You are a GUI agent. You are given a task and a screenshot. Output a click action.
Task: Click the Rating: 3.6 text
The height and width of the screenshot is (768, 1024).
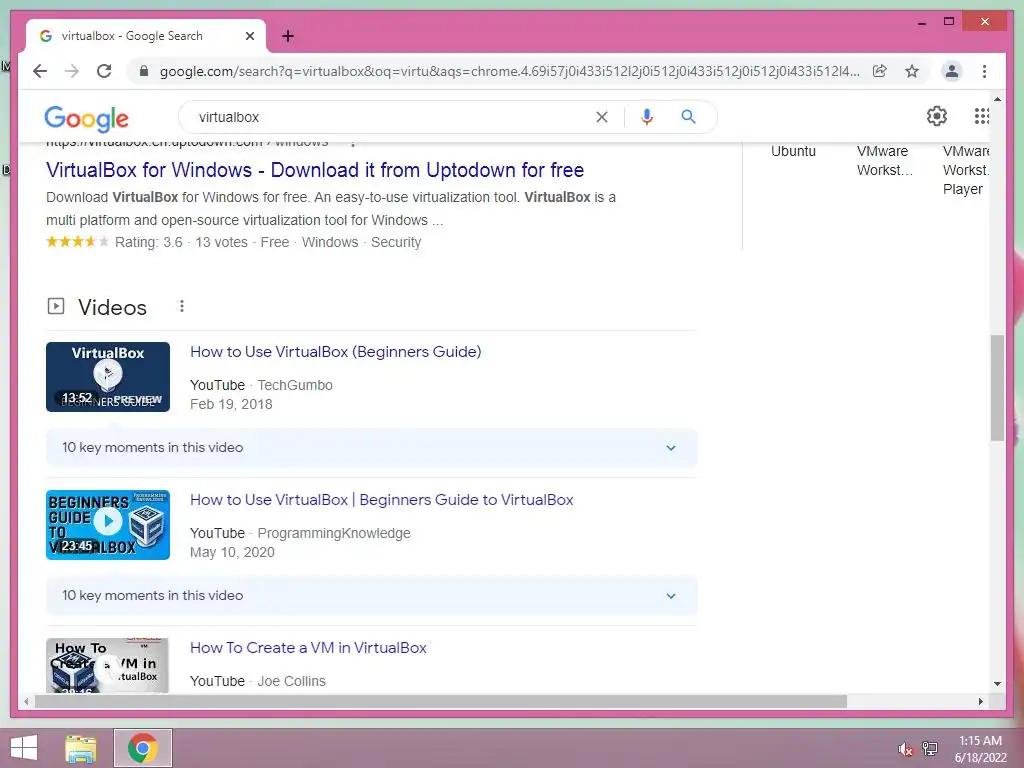coord(149,242)
